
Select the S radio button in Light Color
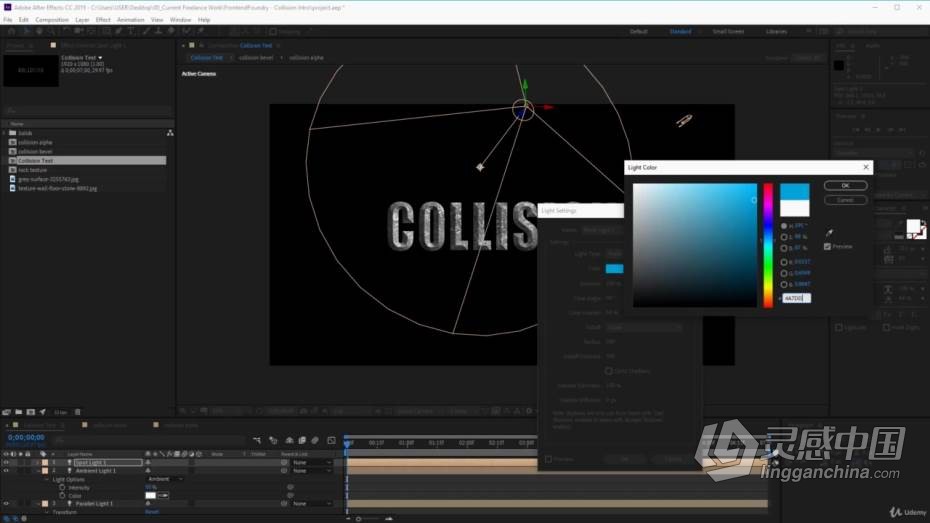click(x=784, y=237)
